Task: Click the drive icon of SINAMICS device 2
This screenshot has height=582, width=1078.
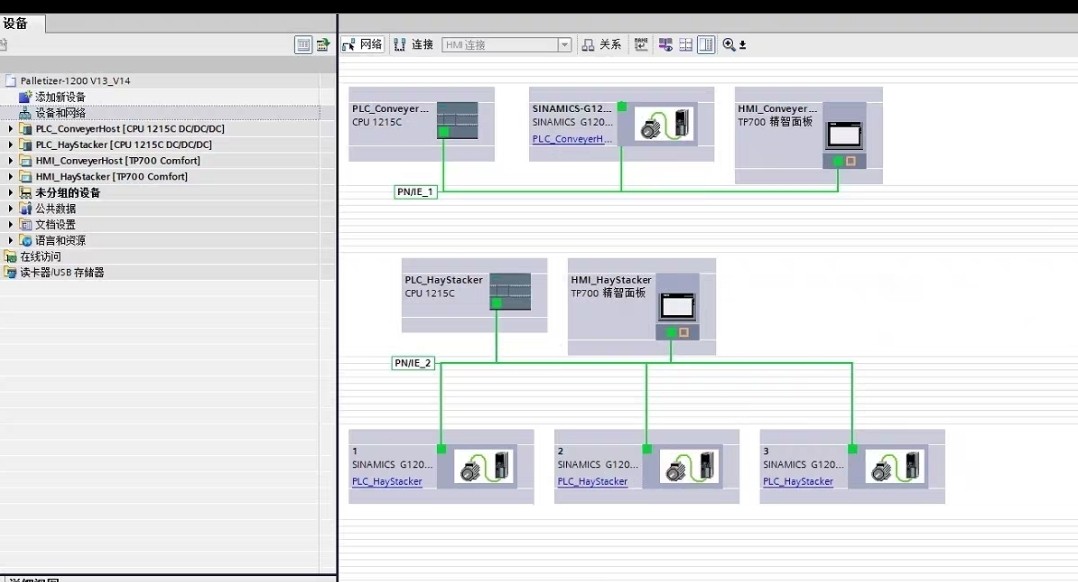Action: tap(690, 467)
